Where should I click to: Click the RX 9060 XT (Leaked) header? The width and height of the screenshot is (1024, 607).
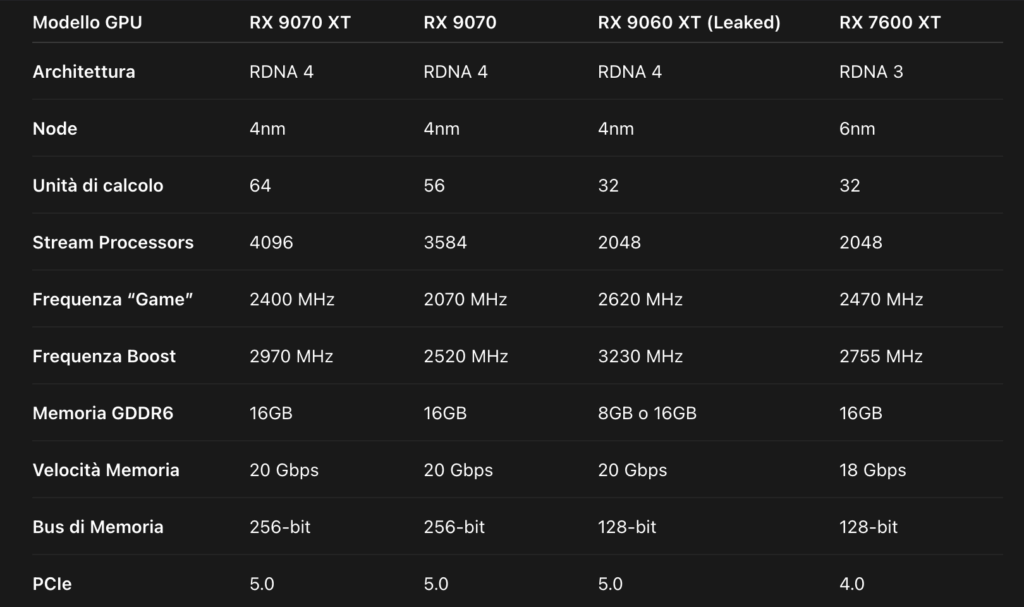click(689, 23)
